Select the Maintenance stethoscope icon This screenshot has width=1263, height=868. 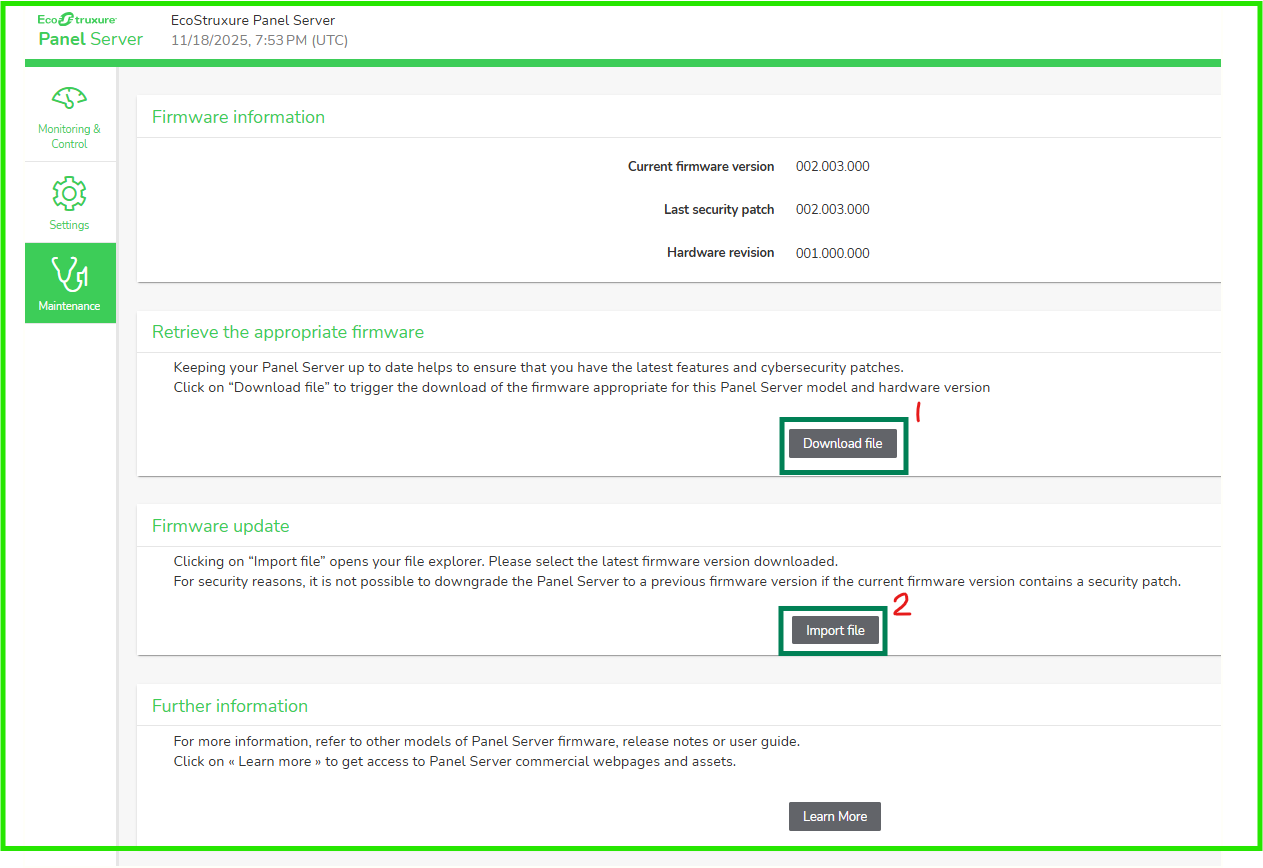point(69,273)
